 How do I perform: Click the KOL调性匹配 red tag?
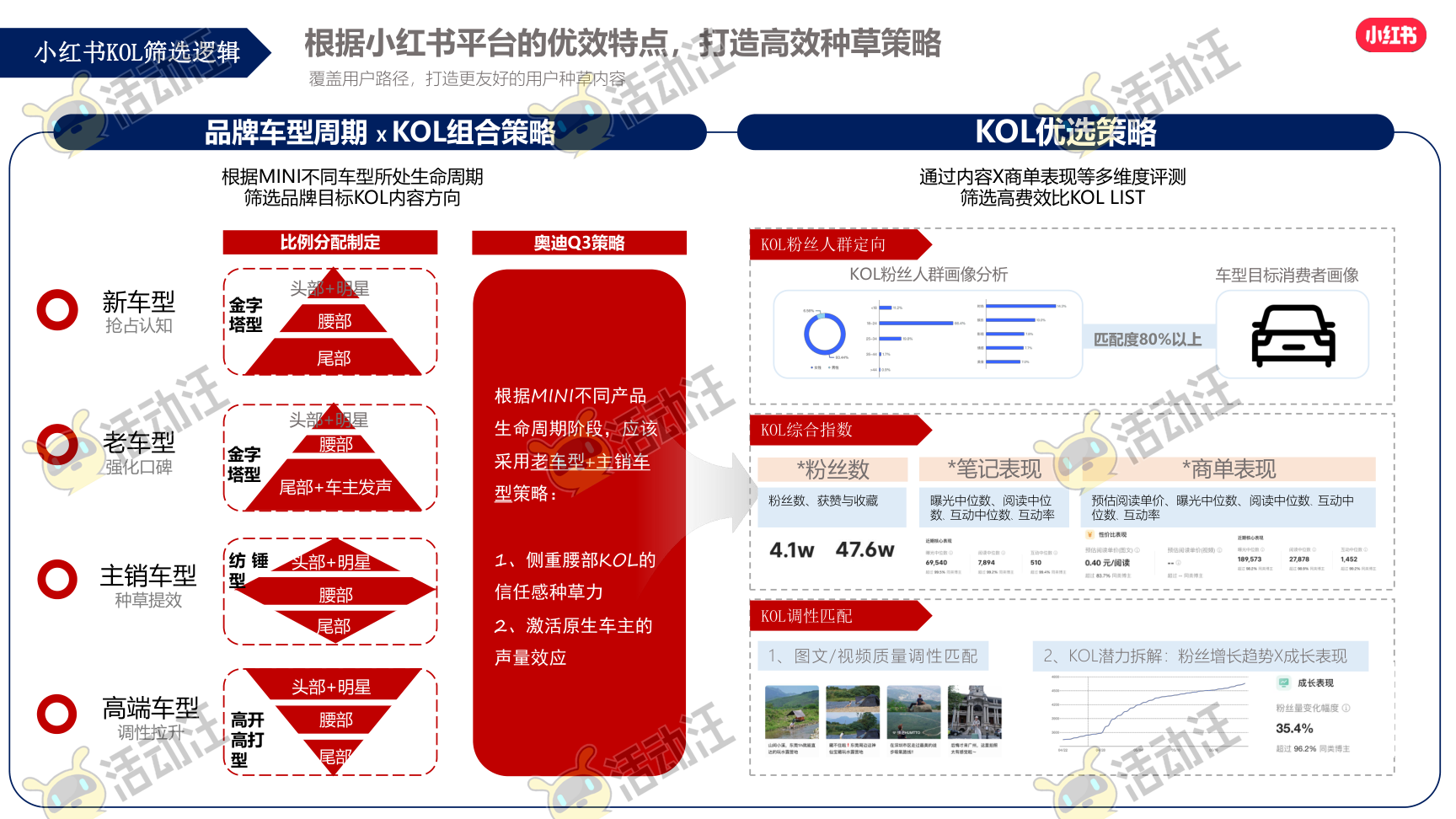(x=839, y=616)
